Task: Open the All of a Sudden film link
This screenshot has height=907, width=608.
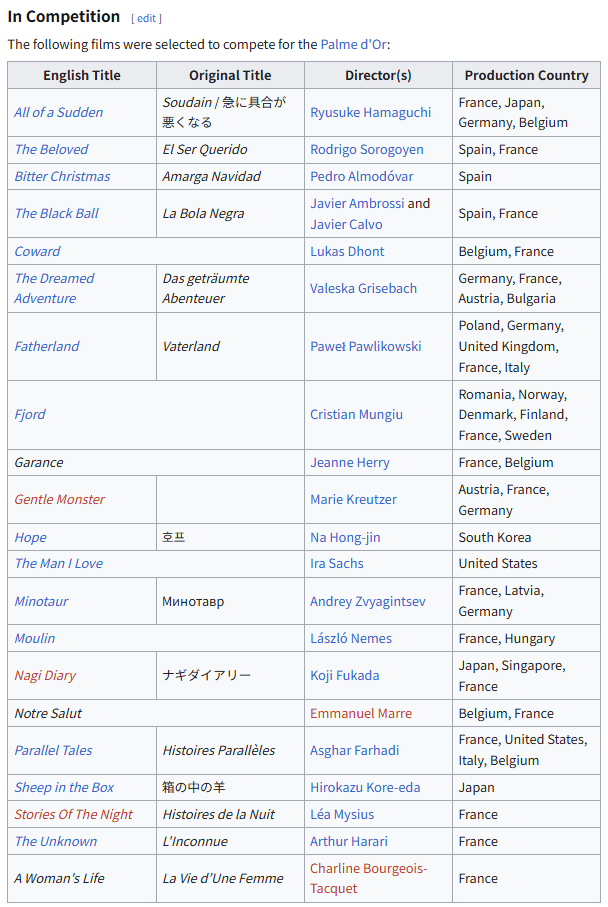Action: tap(58, 112)
